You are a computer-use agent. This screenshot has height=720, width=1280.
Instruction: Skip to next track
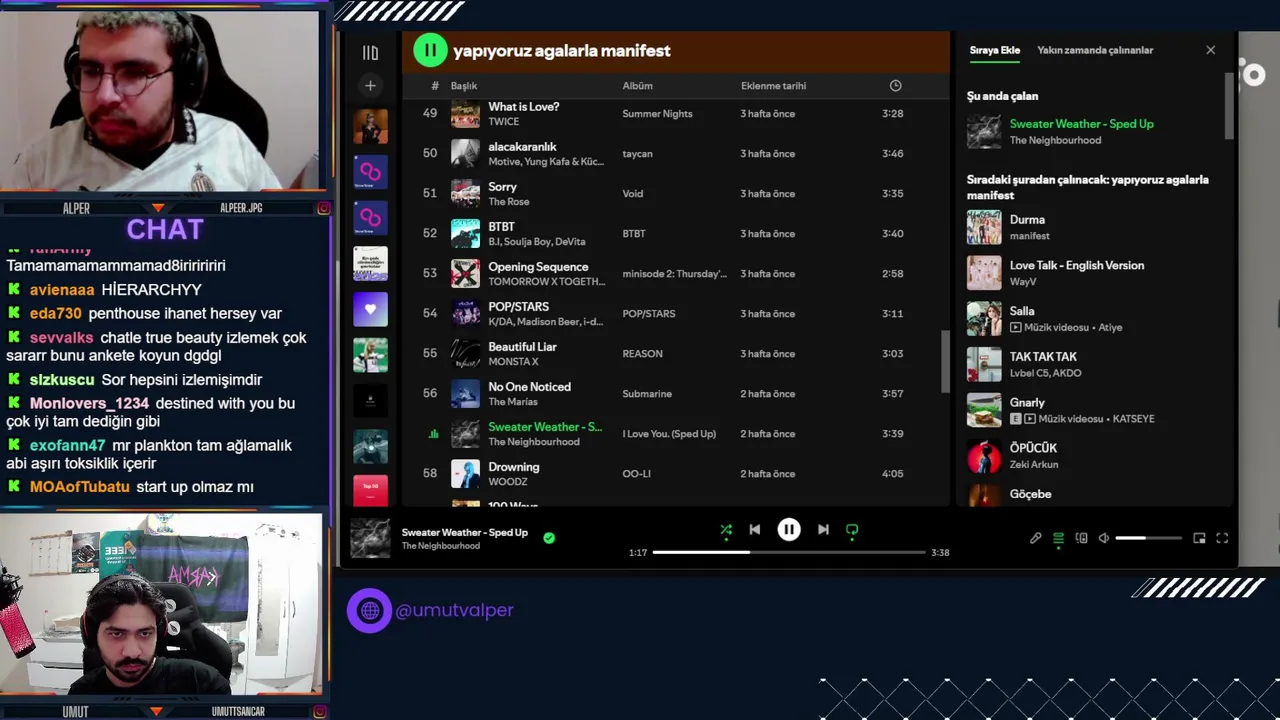[x=823, y=530]
